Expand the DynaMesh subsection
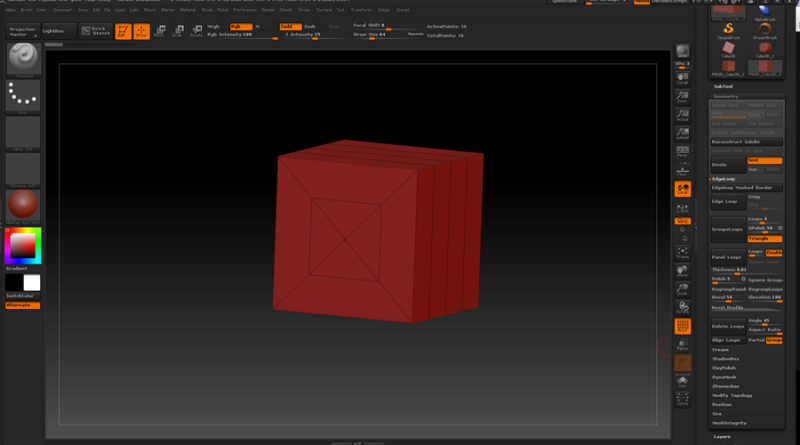The width and height of the screenshot is (800, 445). pos(724,377)
